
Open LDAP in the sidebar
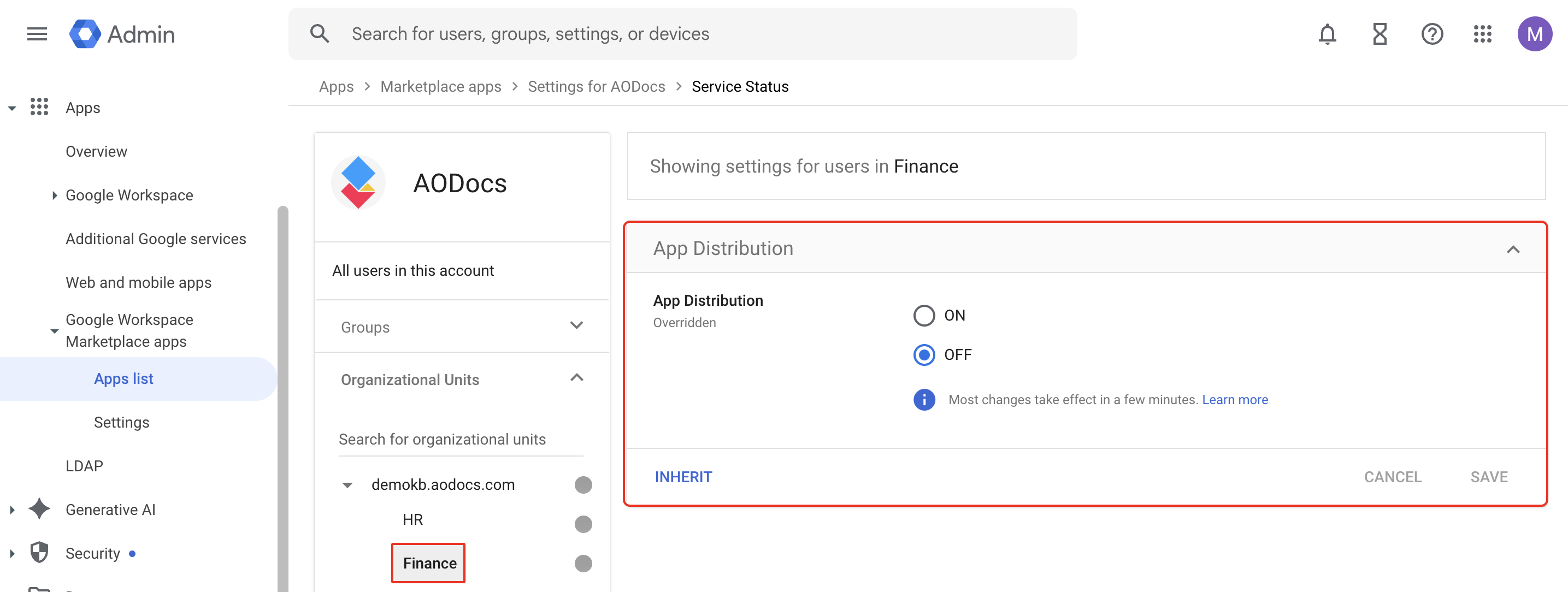point(84,465)
